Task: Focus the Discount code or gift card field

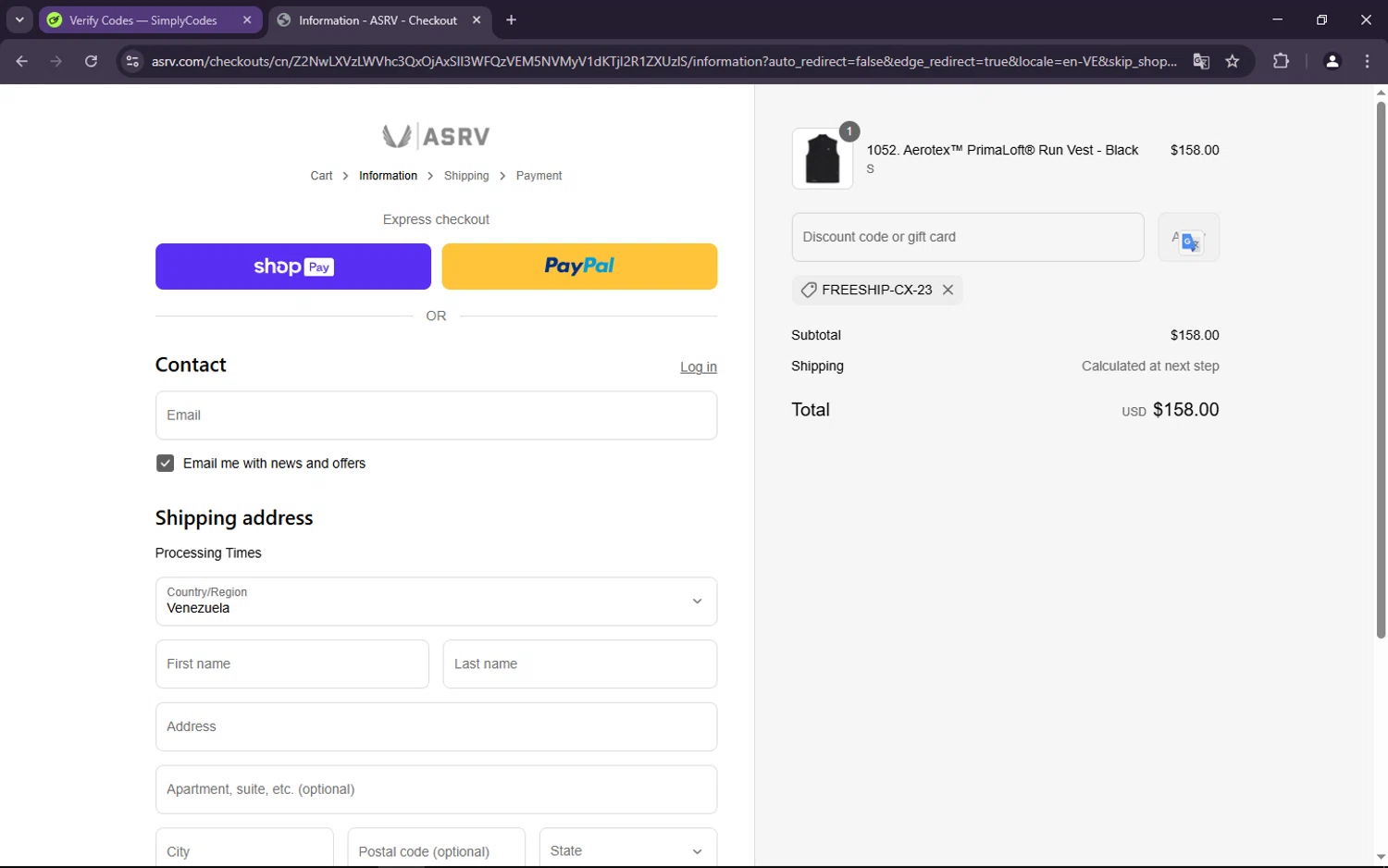Action: [x=968, y=237]
